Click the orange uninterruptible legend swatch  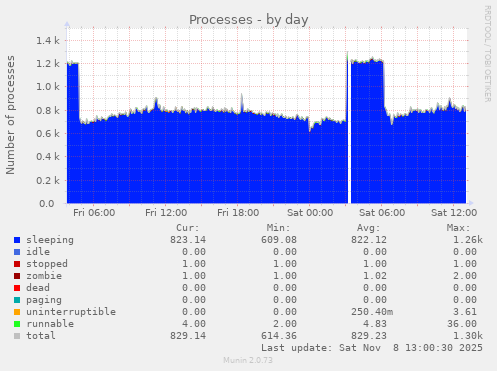click(17, 312)
